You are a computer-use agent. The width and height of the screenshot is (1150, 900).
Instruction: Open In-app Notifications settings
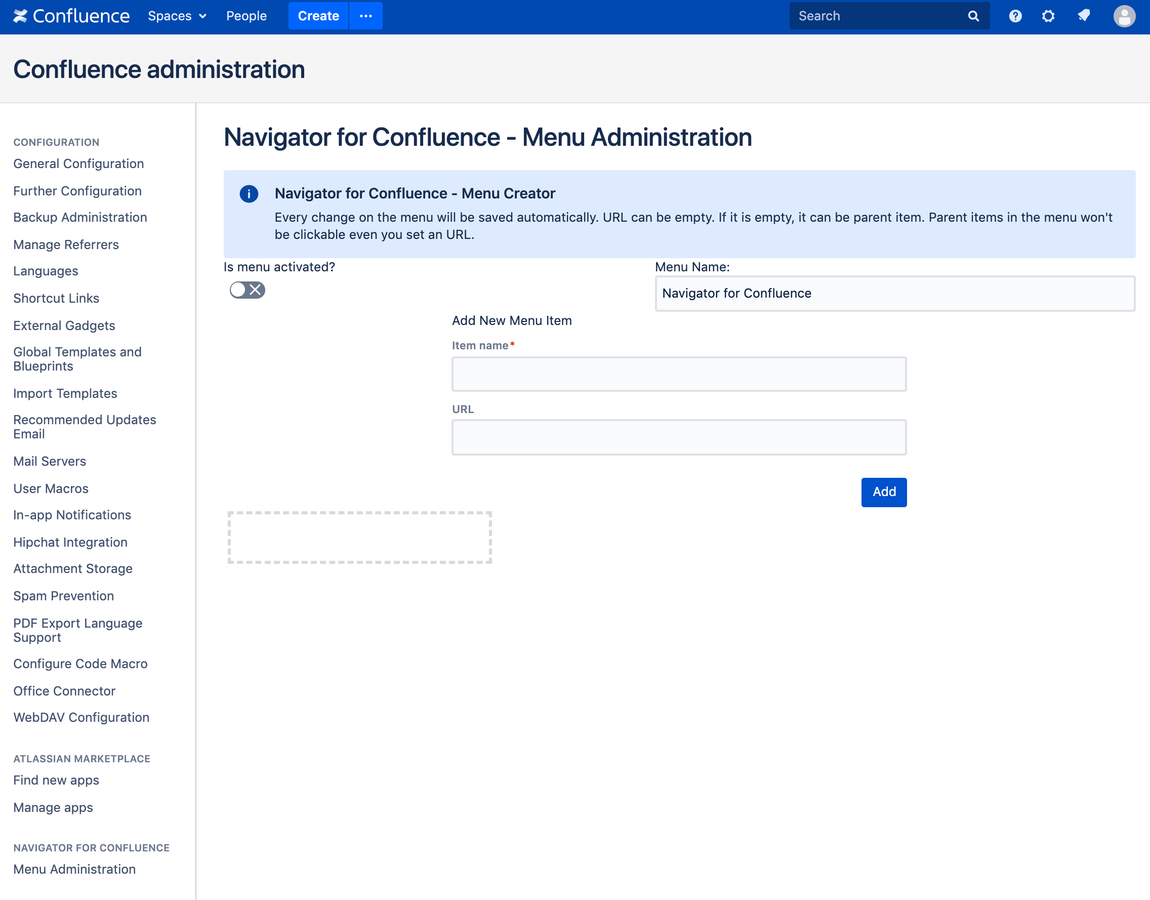coord(72,515)
